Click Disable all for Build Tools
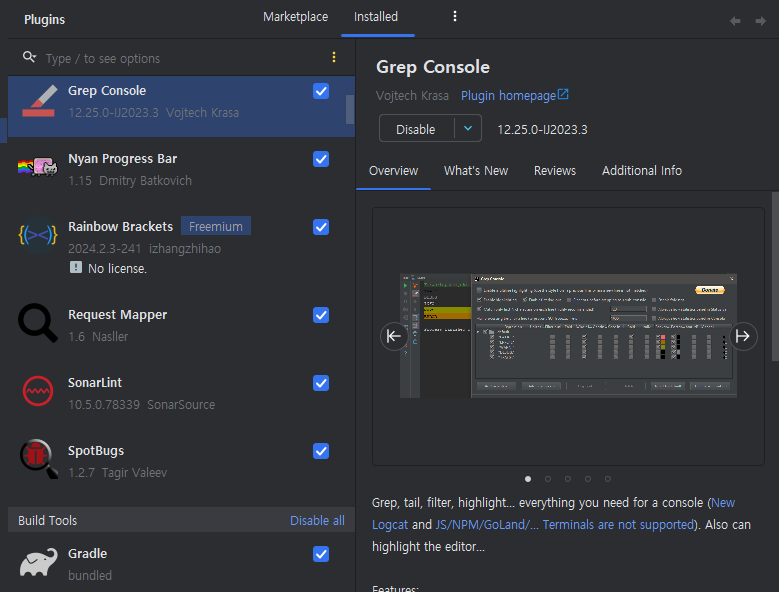Viewport: 779px width, 592px height. (317, 520)
